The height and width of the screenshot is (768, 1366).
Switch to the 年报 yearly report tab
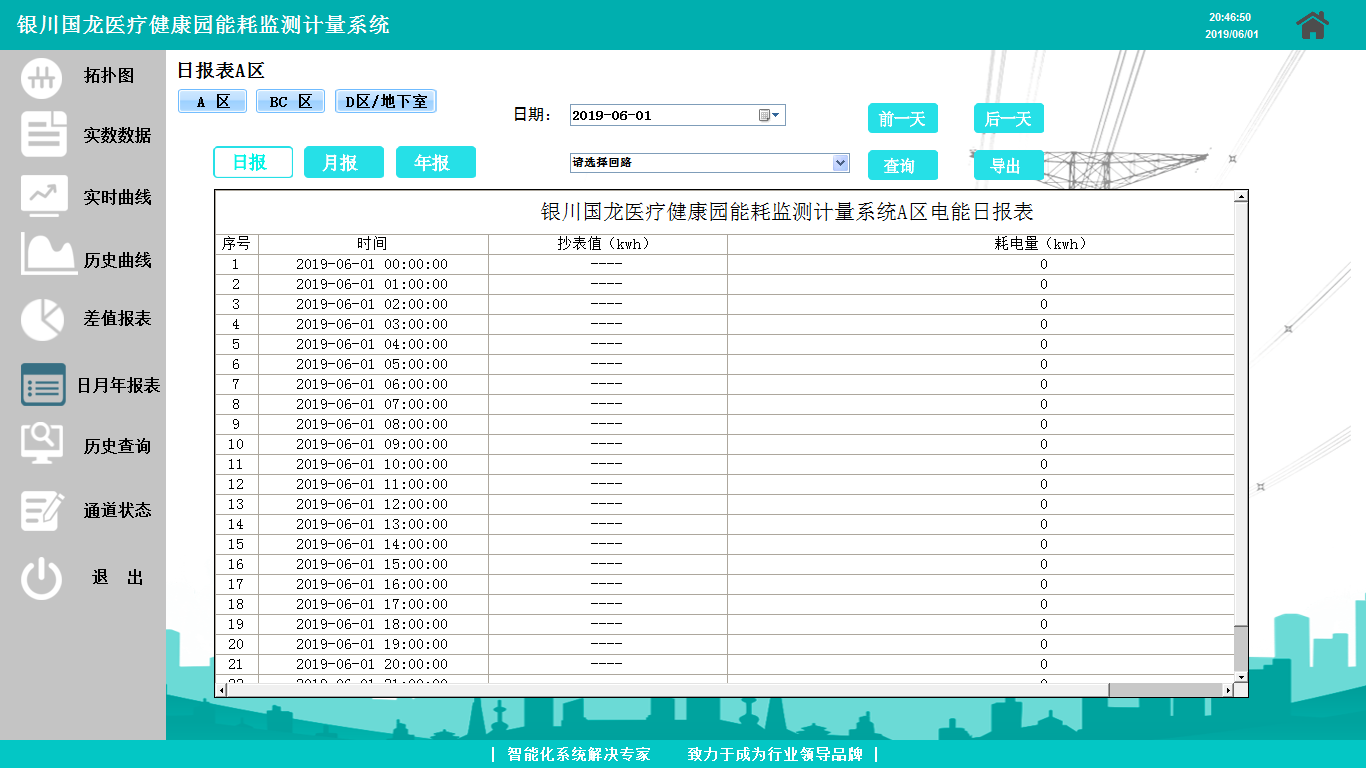(x=435, y=162)
